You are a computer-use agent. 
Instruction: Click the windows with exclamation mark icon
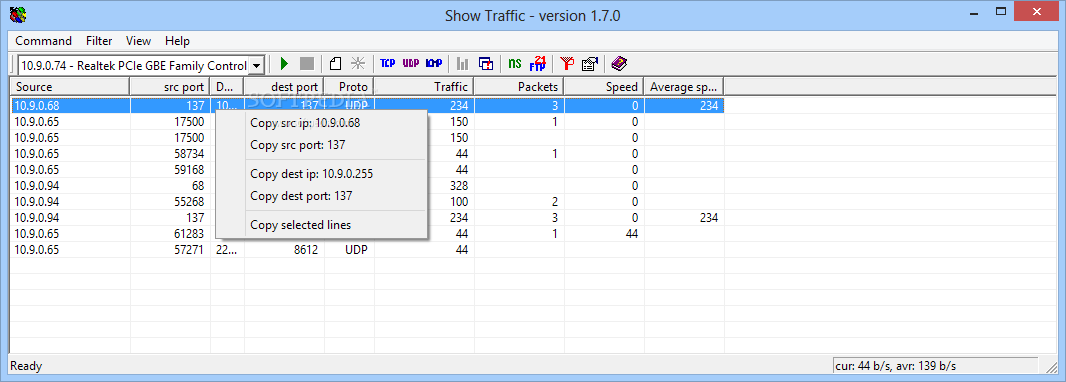(x=486, y=64)
